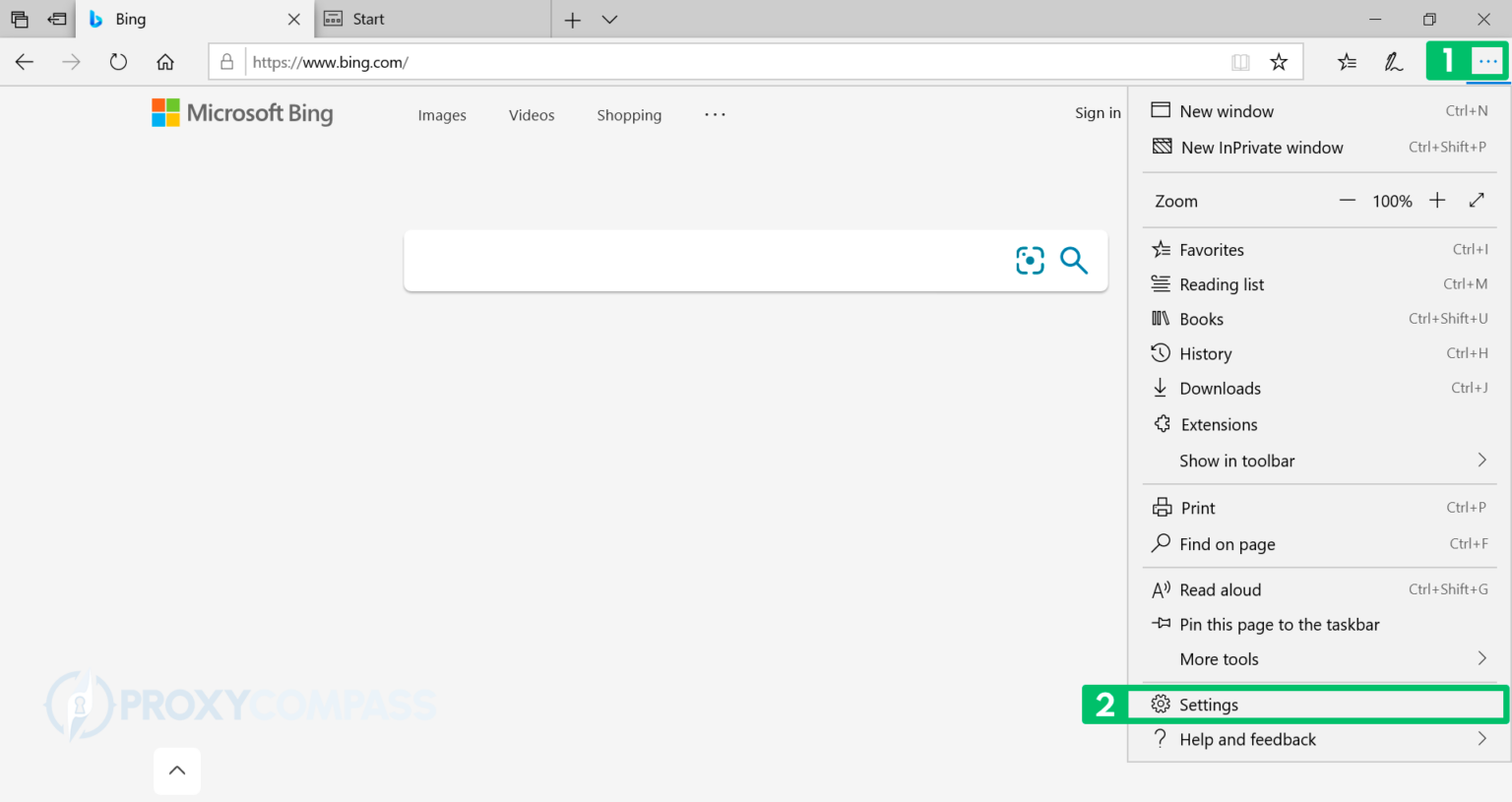Screen dimensions: 1512x802
Task: Click the Set tabs aside icon
Action: [x=19, y=18]
